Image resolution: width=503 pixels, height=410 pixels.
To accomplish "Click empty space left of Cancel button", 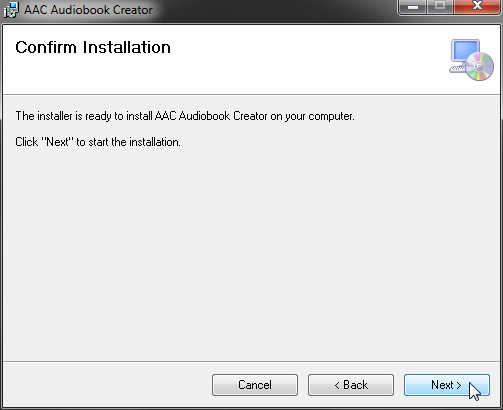I will (x=107, y=385).
